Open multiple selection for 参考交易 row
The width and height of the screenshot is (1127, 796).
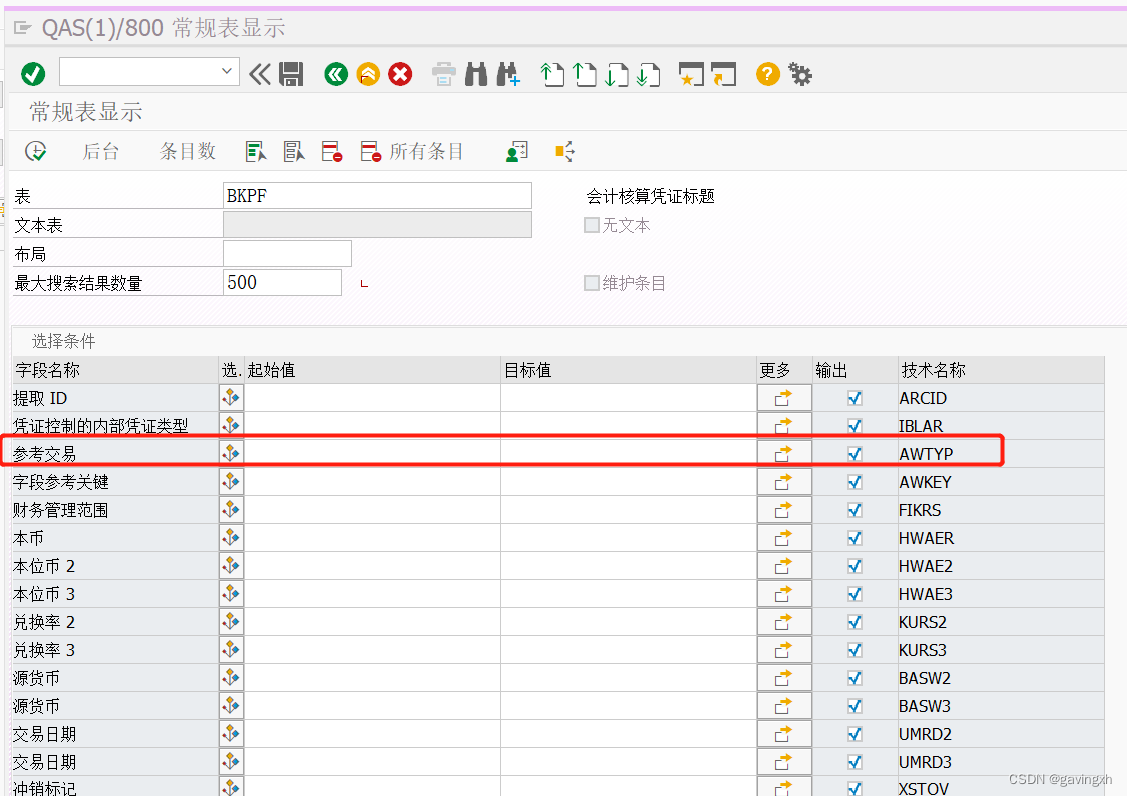coord(231,451)
